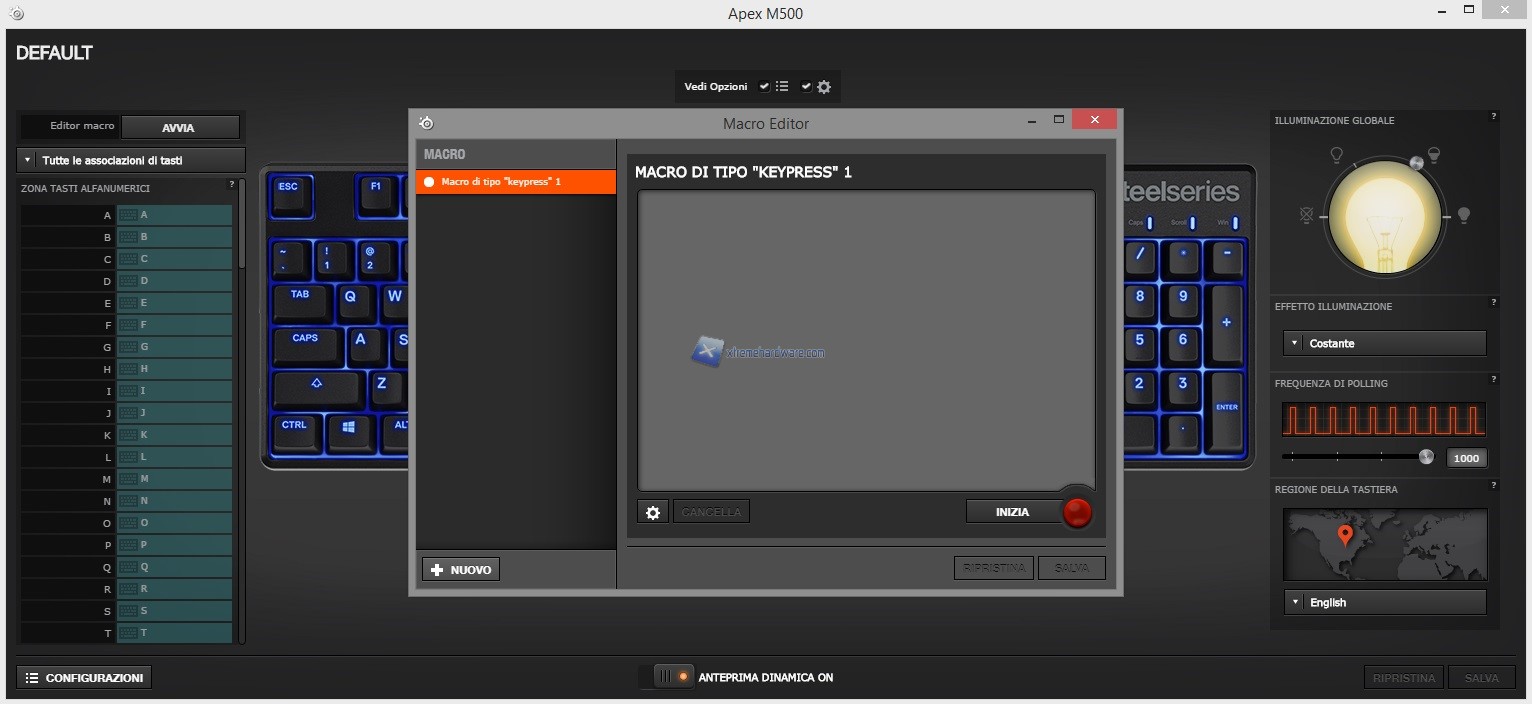Click the Nuovo button to add a macro
Viewport: 1532px width, 704px height.
[x=461, y=569]
